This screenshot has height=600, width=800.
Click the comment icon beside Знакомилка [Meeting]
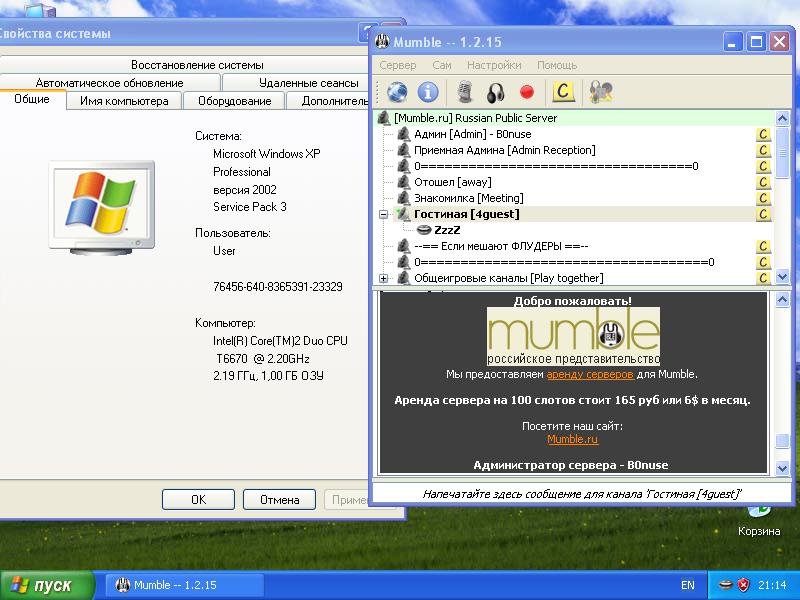pos(763,198)
